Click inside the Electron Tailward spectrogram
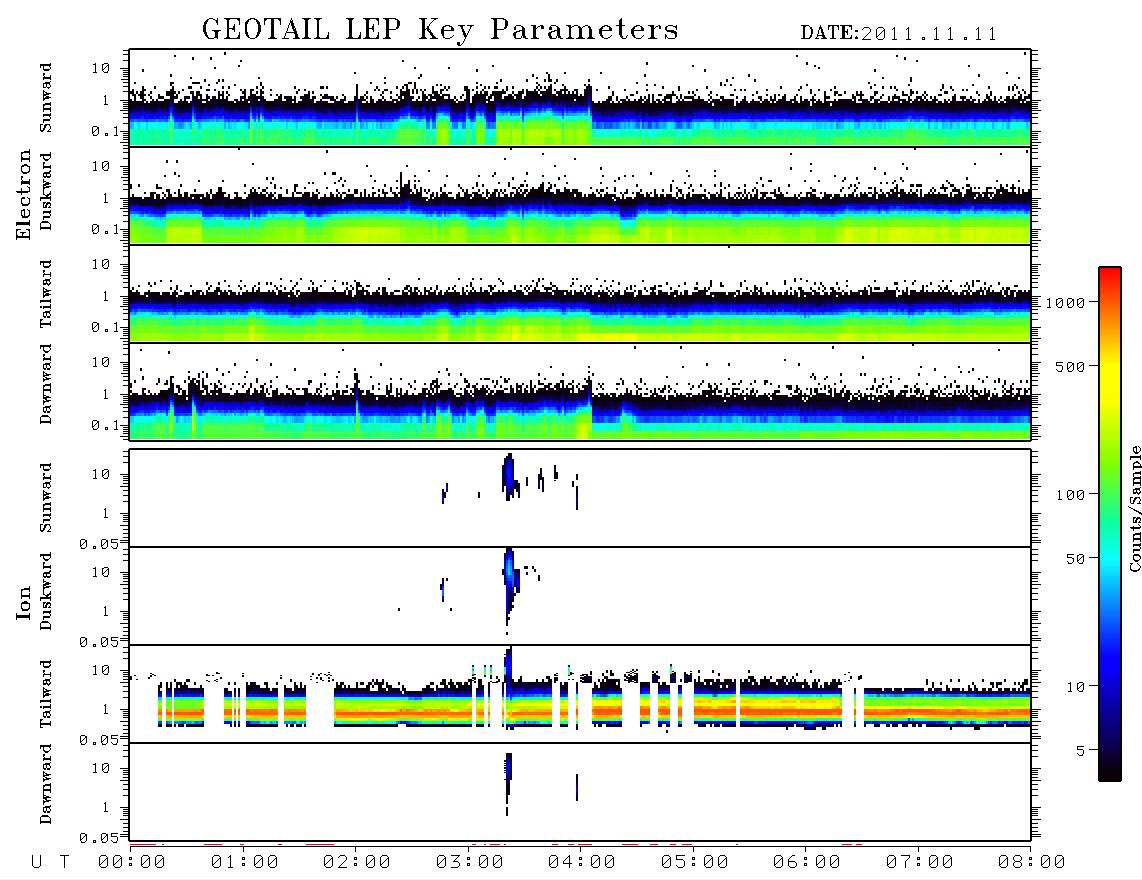The height and width of the screenshot is (880, 1142). pyautogui.click(x=580, y=294)
